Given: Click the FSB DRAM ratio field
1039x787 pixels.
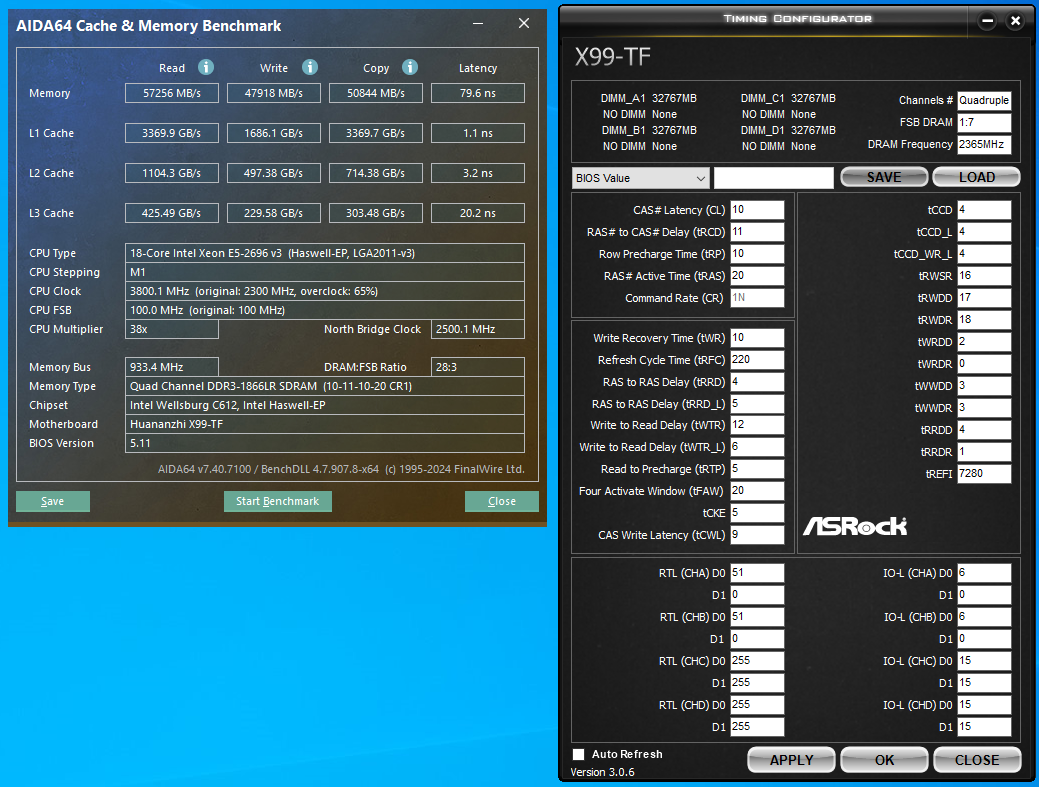Looking at the screenshot, I should click(x=985, y=123).
